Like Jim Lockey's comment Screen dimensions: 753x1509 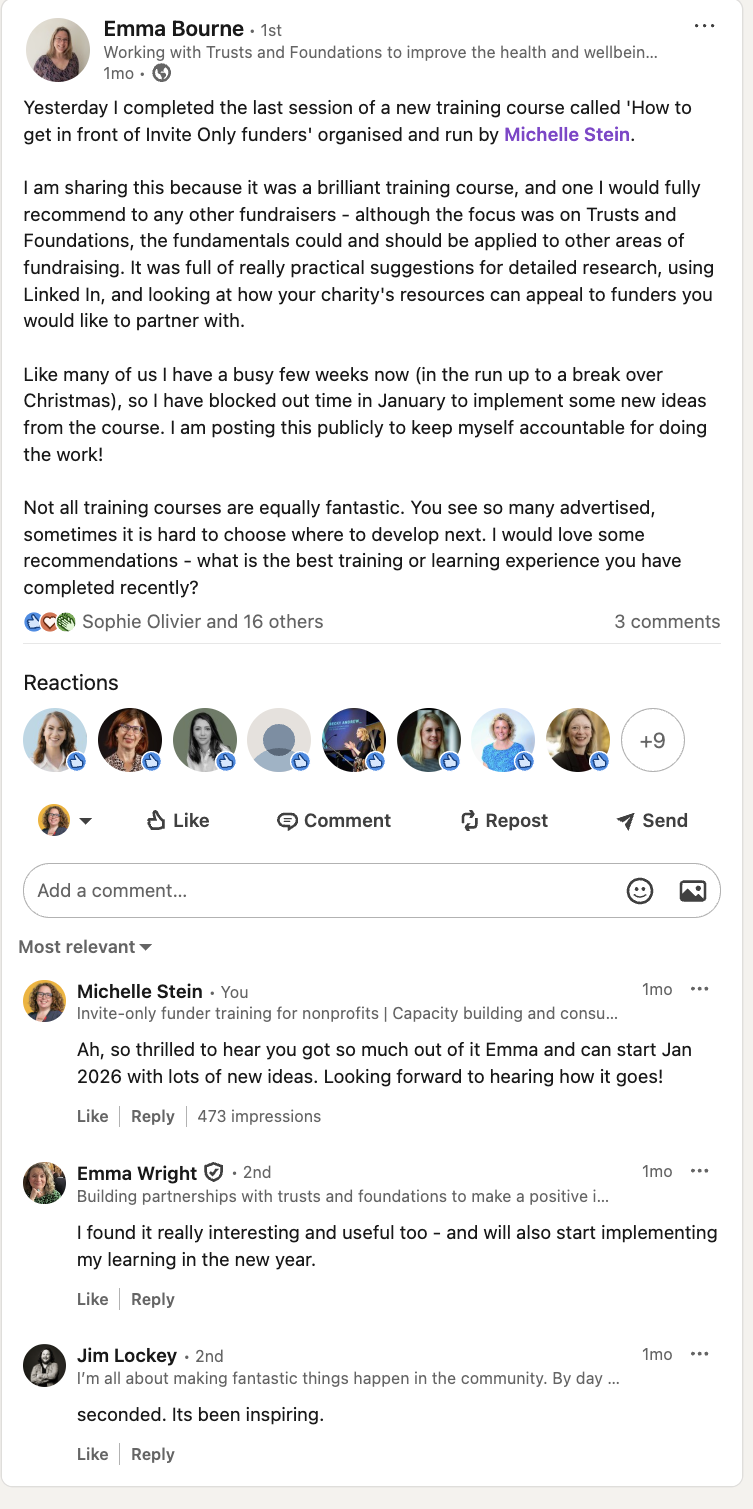(x=92, y=1454)
